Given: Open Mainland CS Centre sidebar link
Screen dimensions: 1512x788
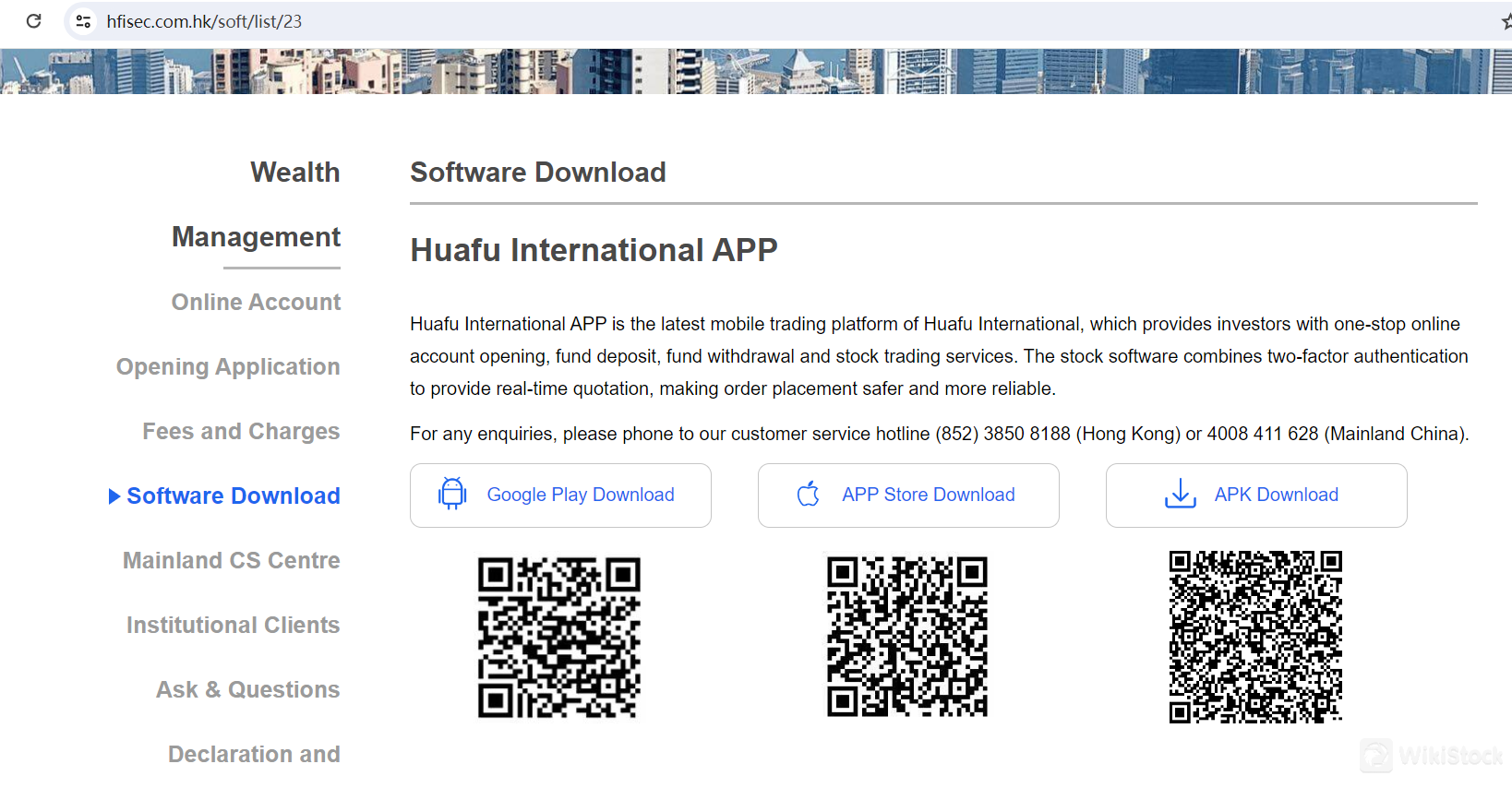Looking at the screenshot, I should pyautogui.click(x=232, y=561).
